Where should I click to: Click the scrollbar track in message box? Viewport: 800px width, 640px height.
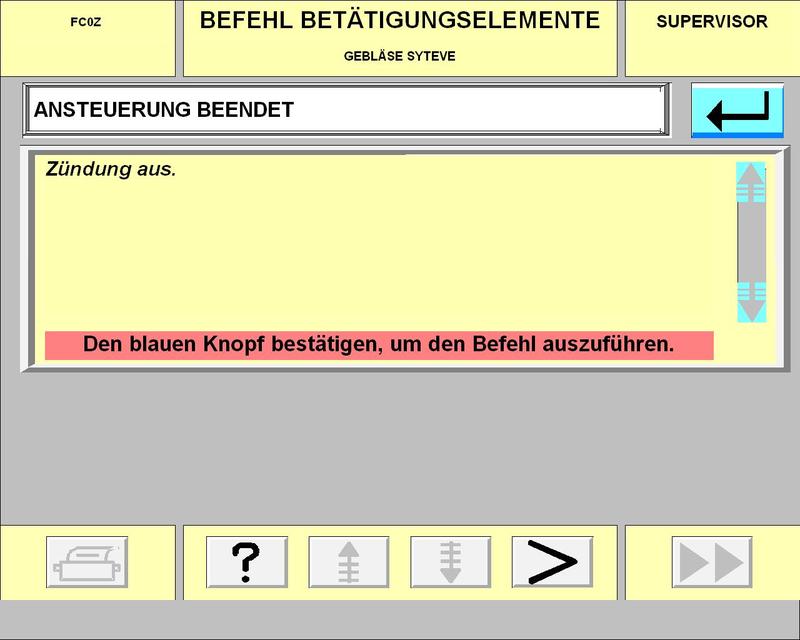(x=750, y=242)
